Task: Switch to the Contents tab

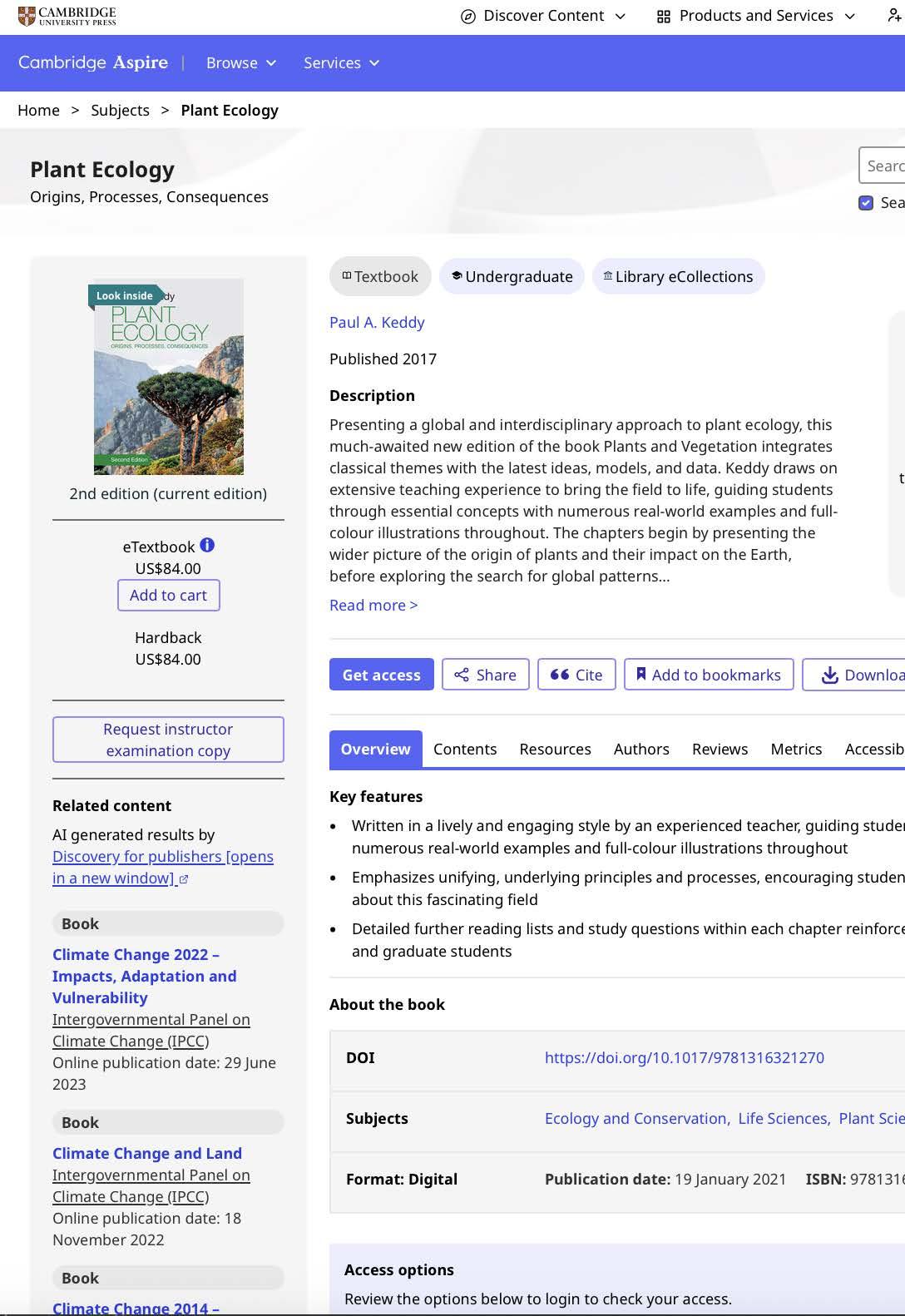Action: coord(465,749)
